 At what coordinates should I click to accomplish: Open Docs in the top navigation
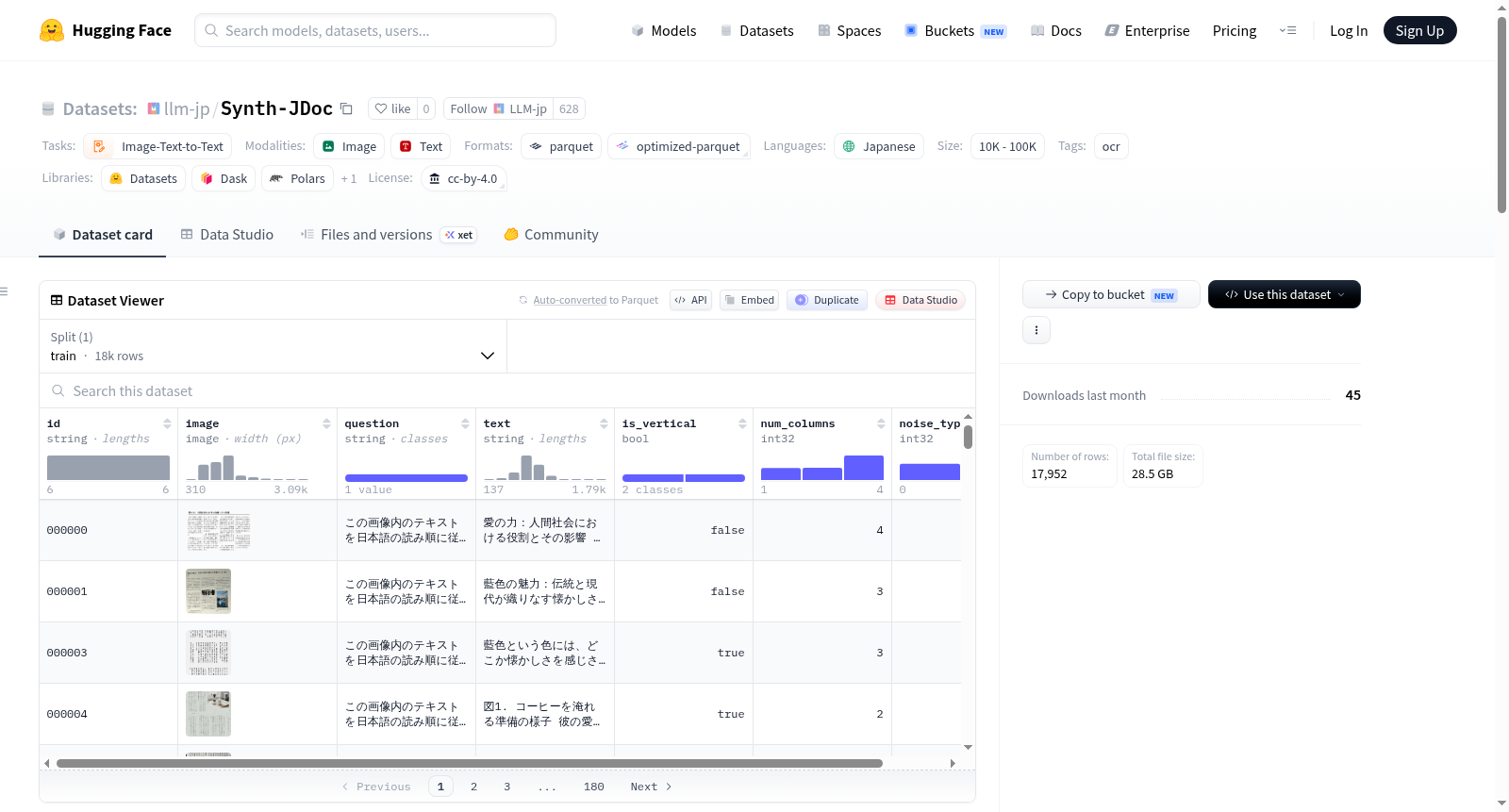click(1056, 30)
